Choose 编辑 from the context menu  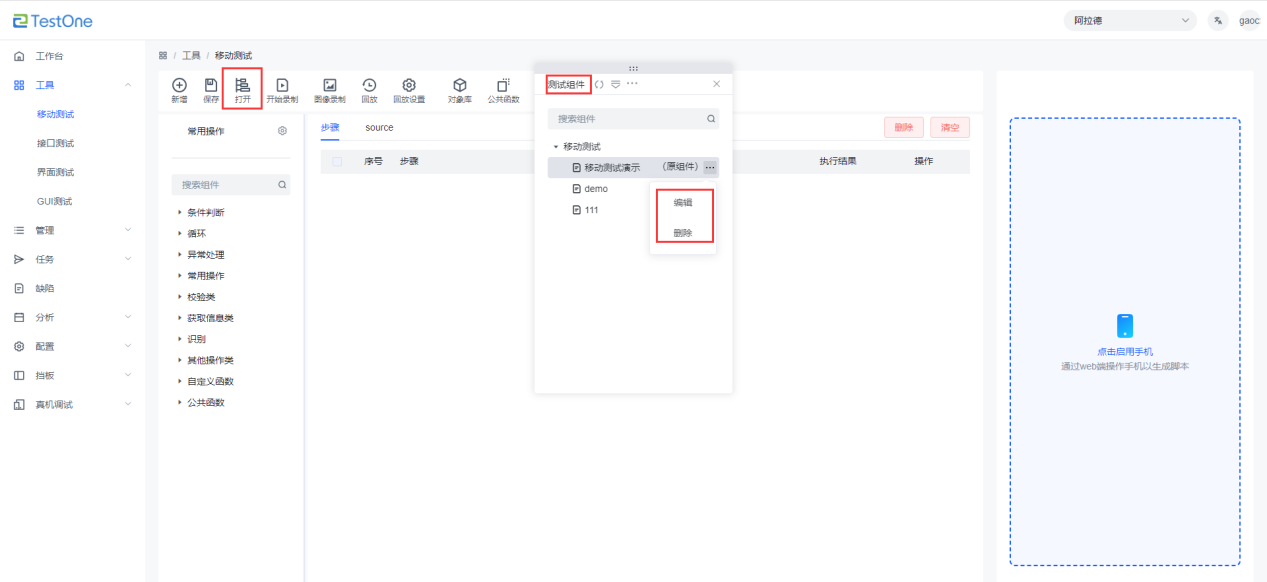point(682,202)
